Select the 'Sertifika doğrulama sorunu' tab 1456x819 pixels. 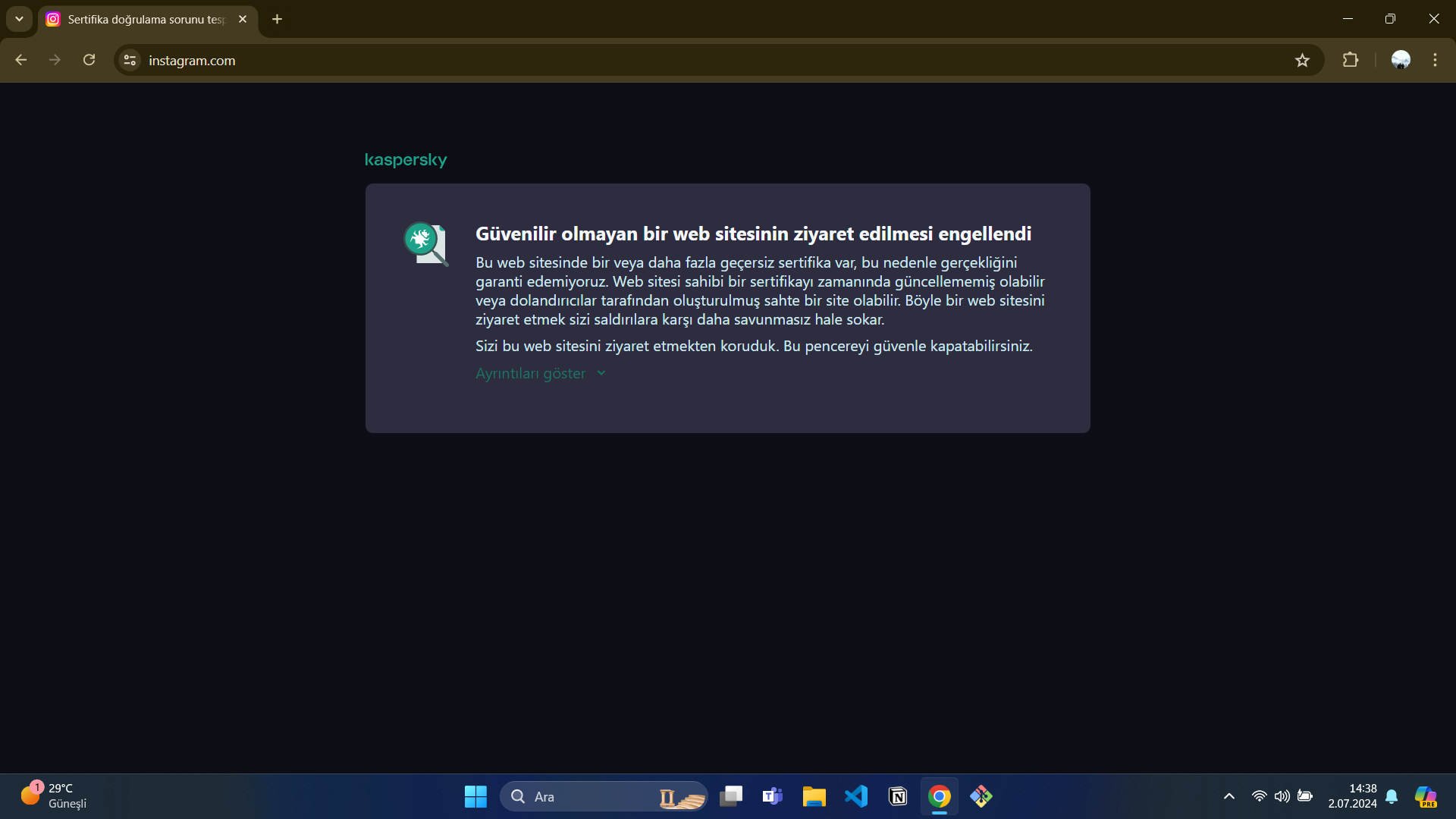point(146,20)
